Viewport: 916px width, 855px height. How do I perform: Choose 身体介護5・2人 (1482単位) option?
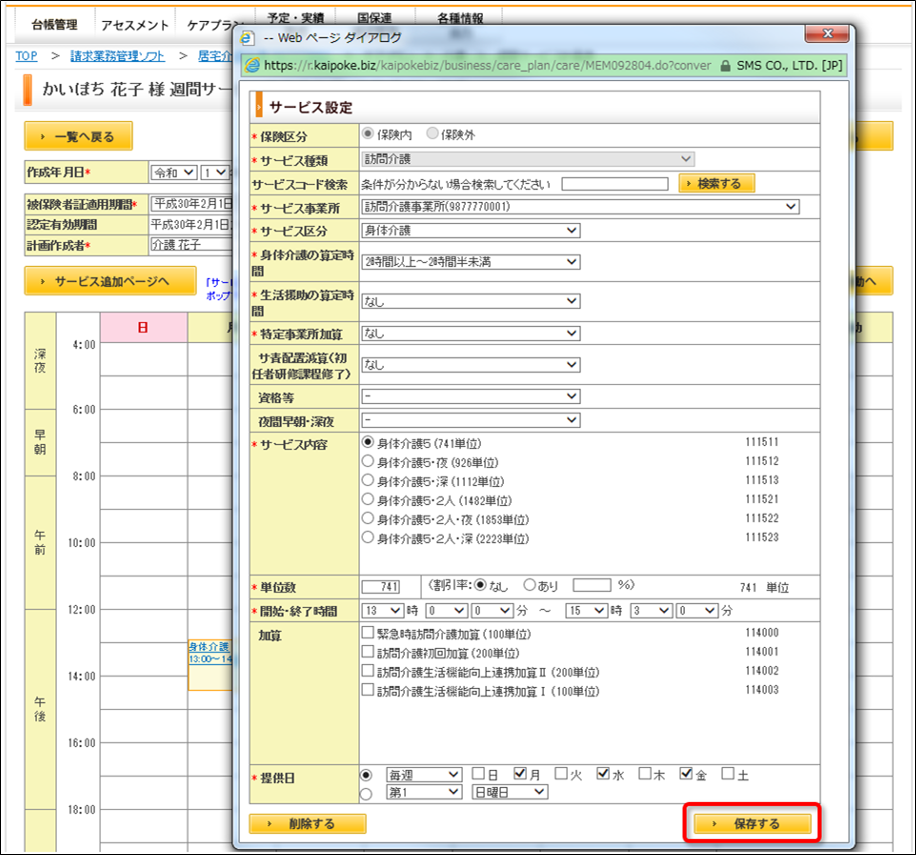[367, 499]
